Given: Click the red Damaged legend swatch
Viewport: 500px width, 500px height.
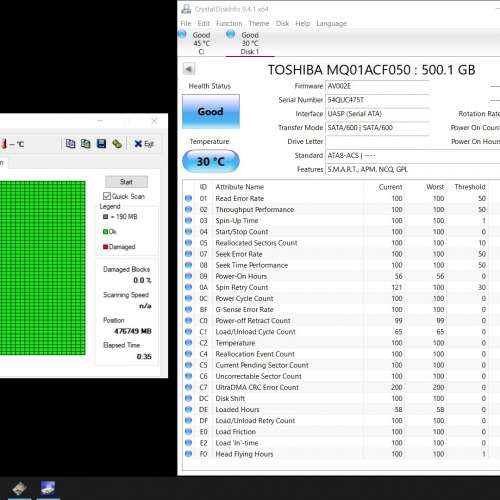Looking at the screenshot, I should coord(105,247).
